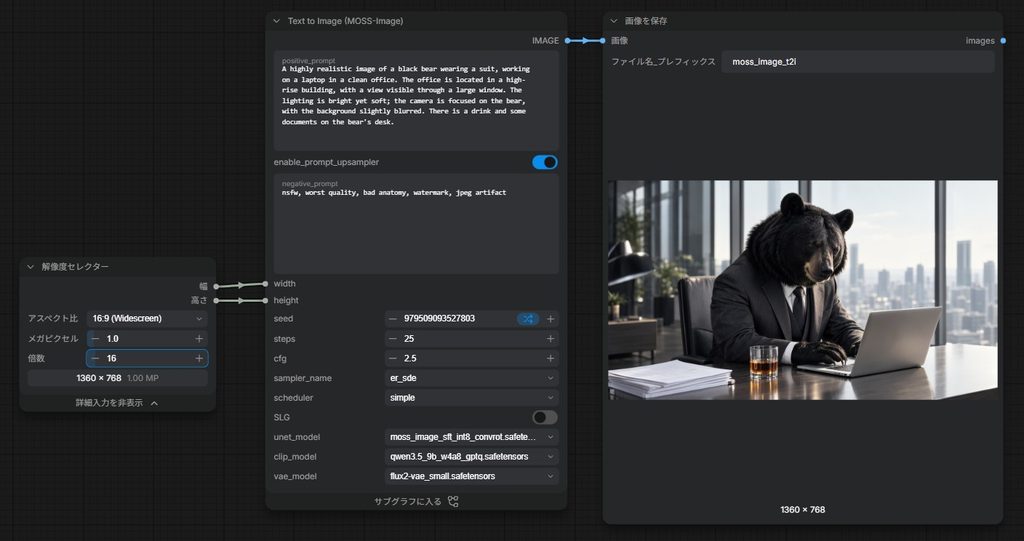Screen dimensions: 1024x541
Task: Open the scheduler simple dropdown
Action: pos(472,397)
